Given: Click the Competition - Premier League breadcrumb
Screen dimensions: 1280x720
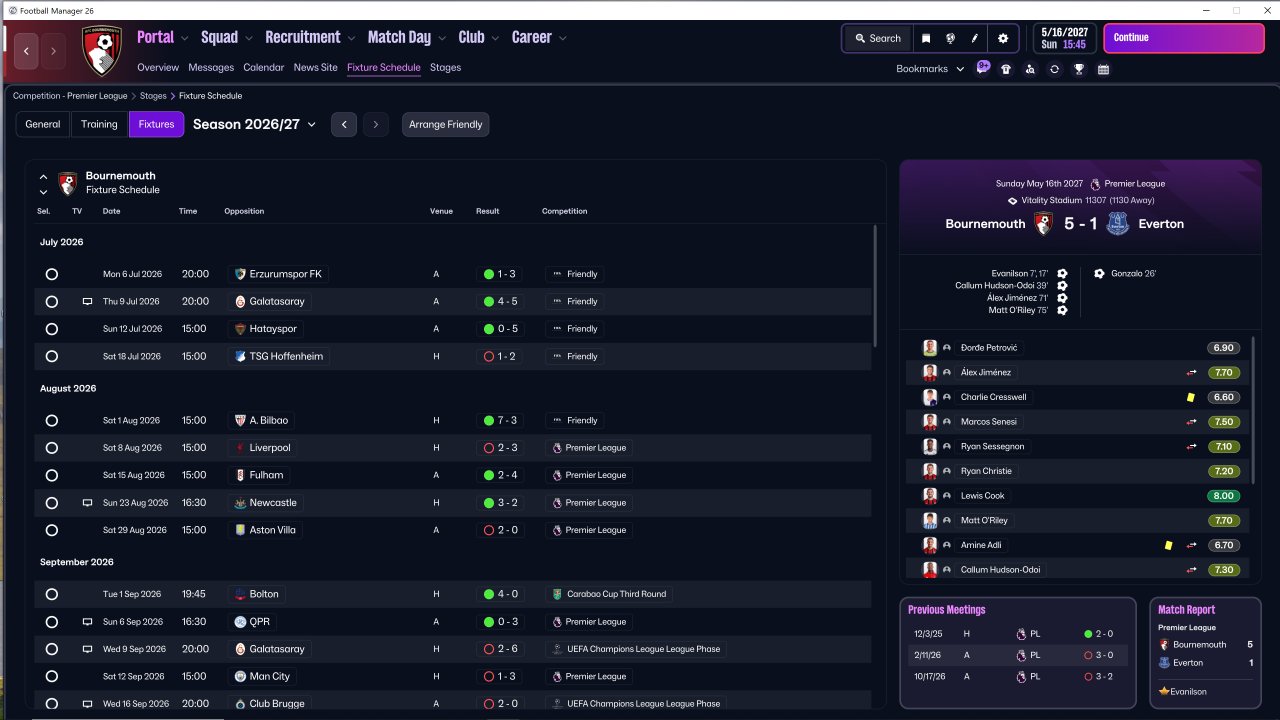Looking at the screenshot, I should click(70, 96).
